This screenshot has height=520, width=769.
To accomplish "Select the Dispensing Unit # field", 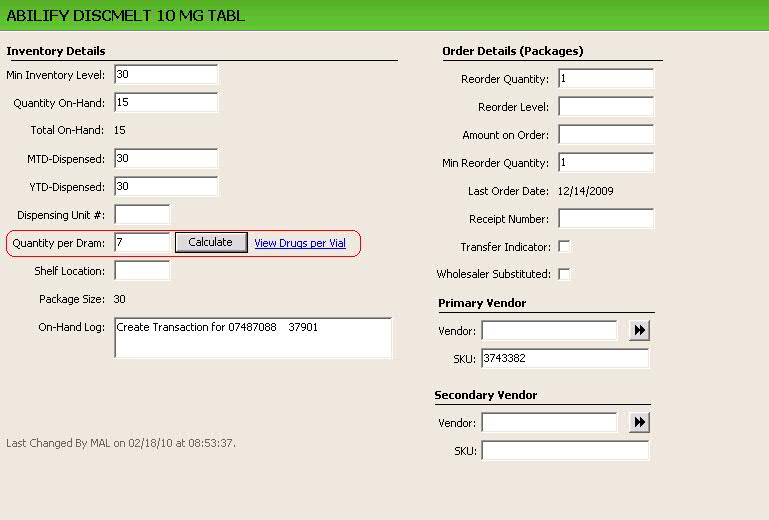I will tap(142, 214).
